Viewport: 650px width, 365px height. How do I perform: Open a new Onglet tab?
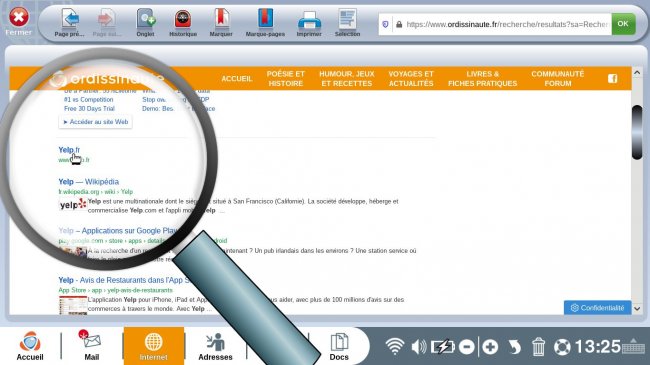click(x=146, y=23)
